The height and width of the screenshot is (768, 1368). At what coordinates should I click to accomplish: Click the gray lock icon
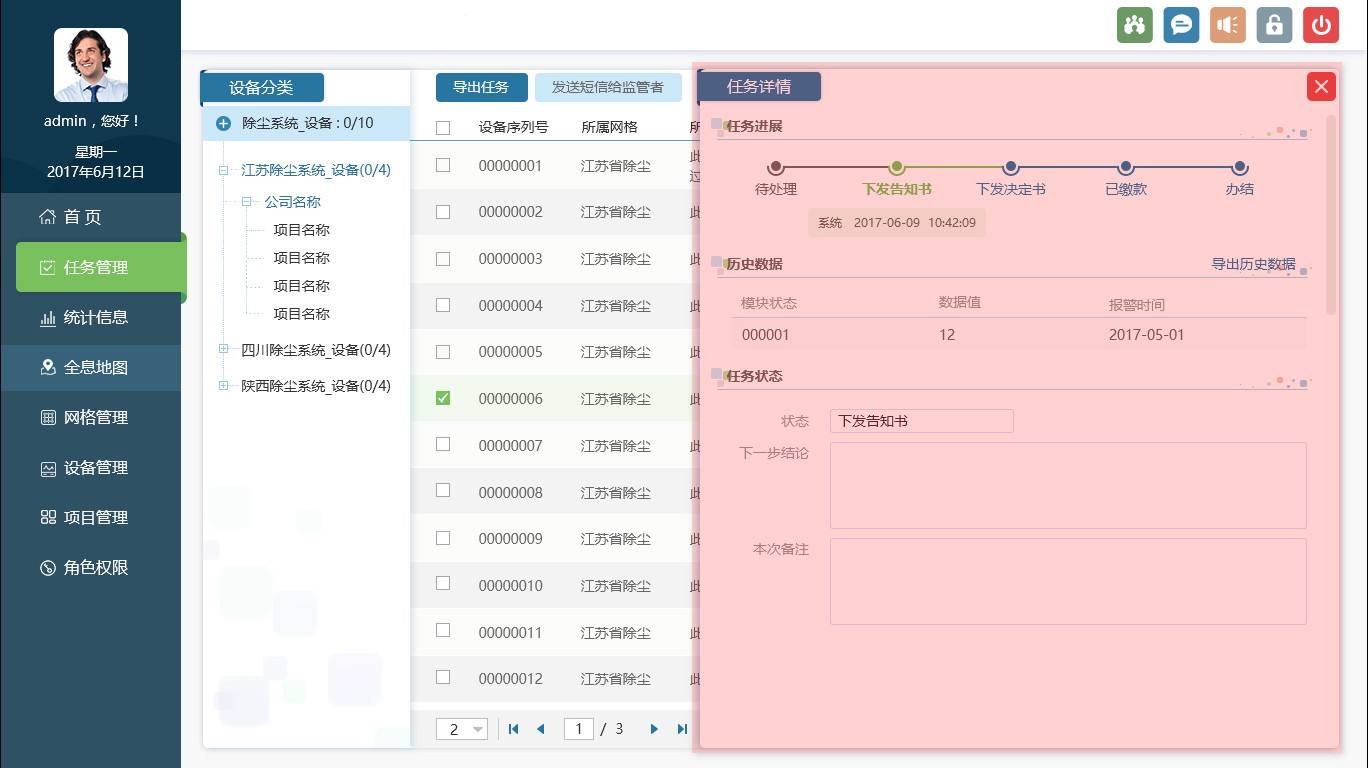point(1274,25)
